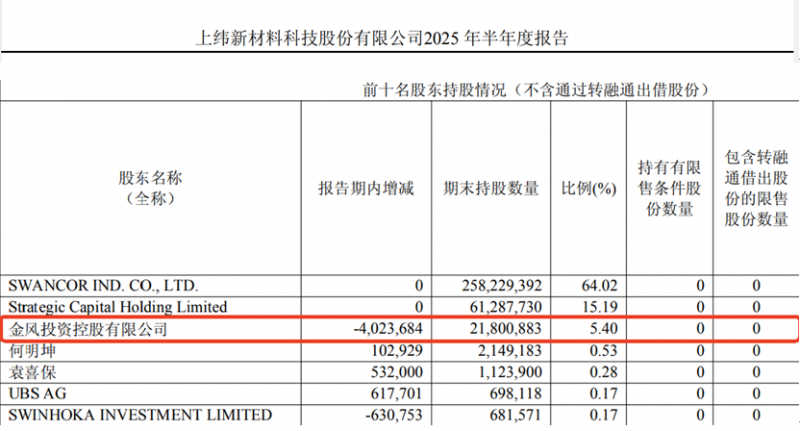This screenshot has width=800, height=431.
Task: Select holding quantity 61,287,730
Action: 506,307
